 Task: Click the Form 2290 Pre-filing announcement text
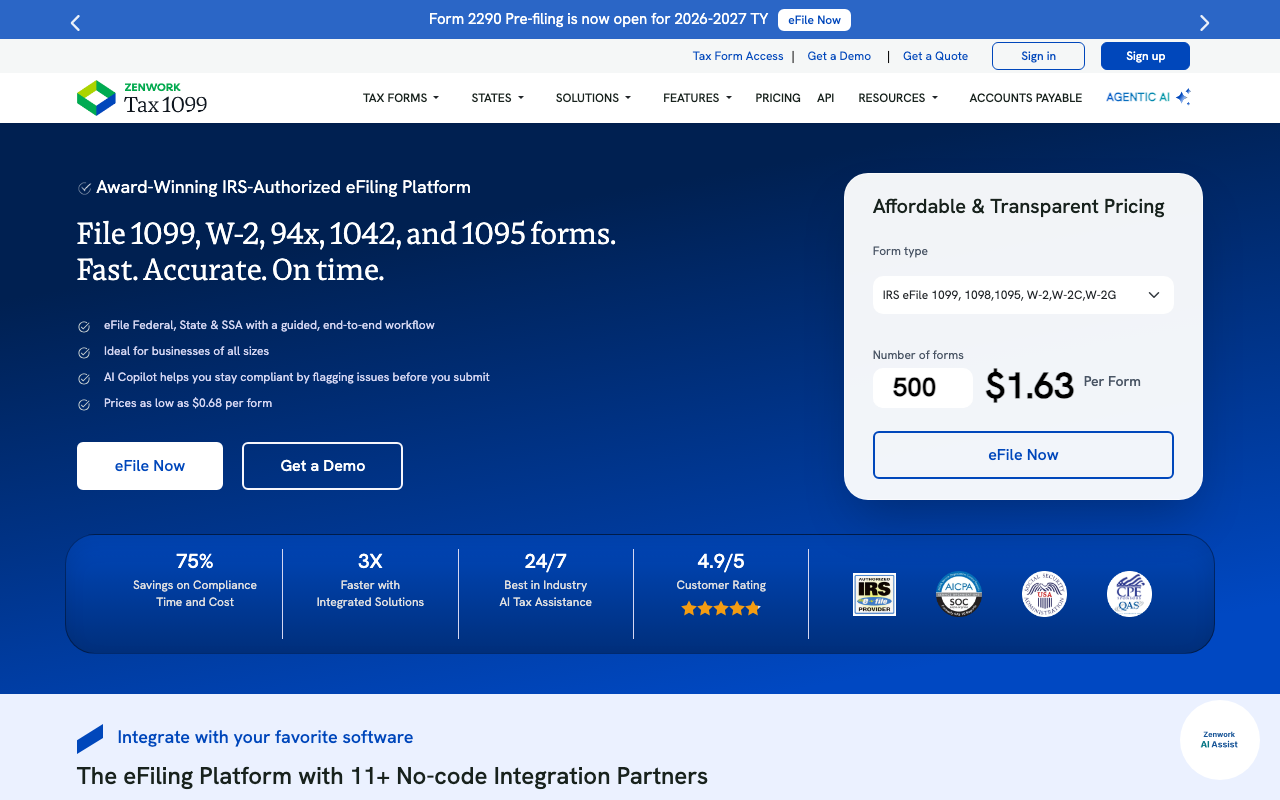598,19
